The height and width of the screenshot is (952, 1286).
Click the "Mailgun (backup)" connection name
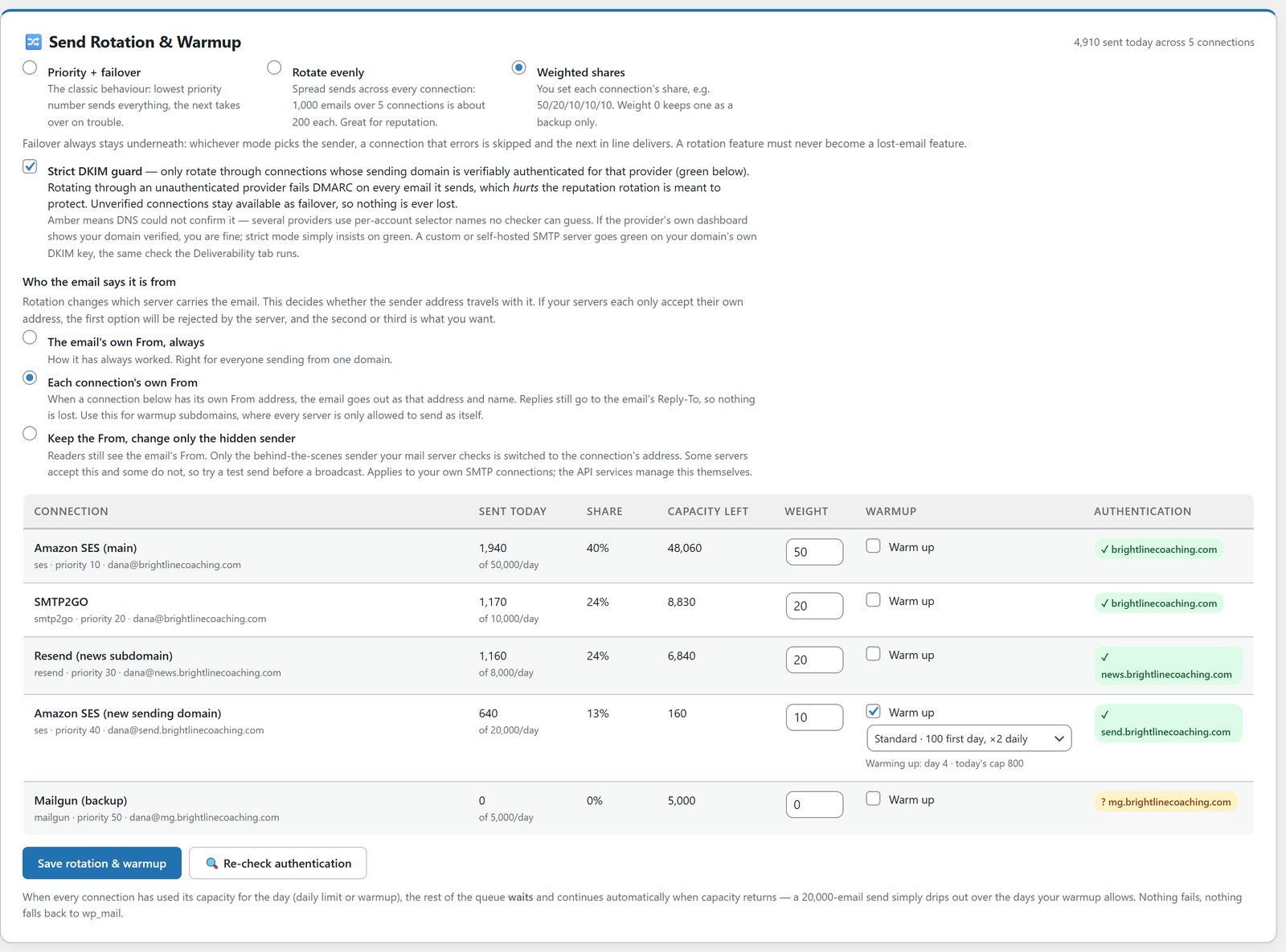tap(80, 800)
